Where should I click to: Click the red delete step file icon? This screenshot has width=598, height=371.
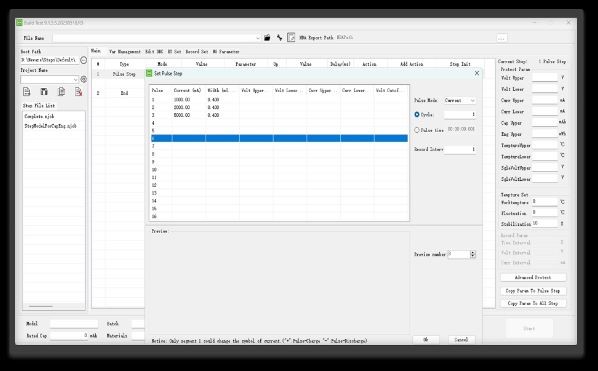click(x=79, y=92)
